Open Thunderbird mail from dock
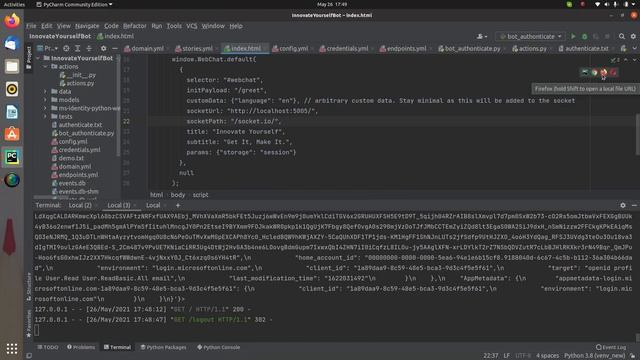This screenshot has width=640, height=360. click(x=12, y=43)
